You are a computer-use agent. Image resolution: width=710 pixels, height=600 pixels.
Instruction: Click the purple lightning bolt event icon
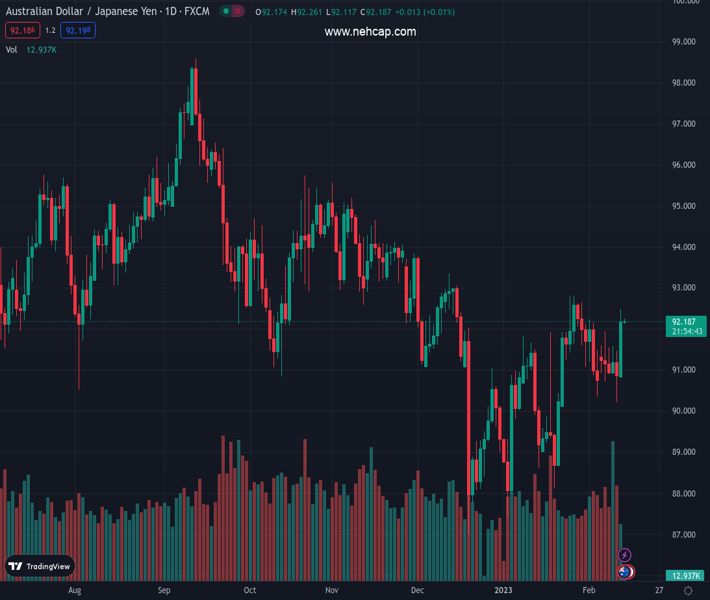point(625,555)
